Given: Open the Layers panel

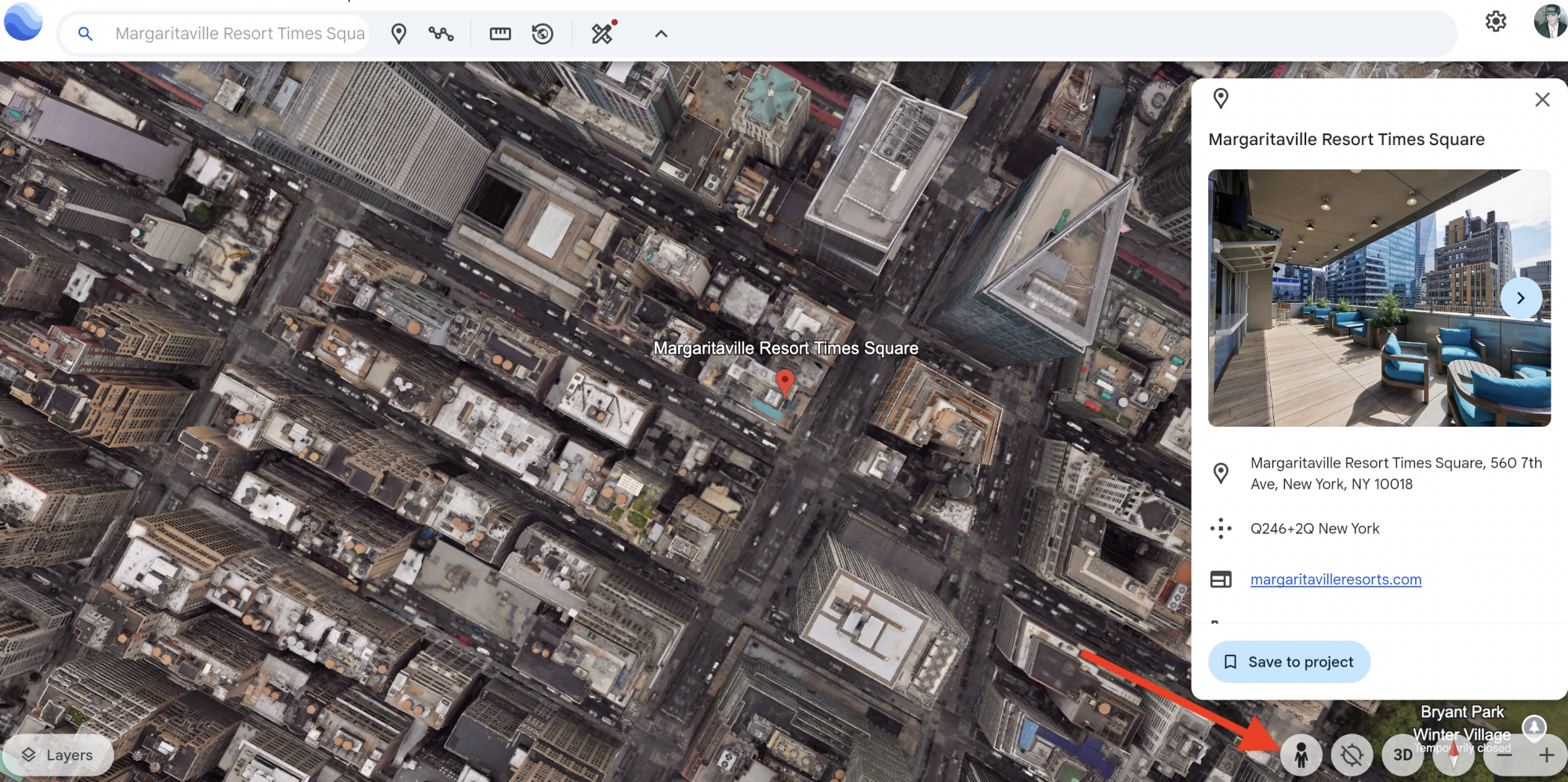Looking at the screenshot, I should tap(58, 755).
